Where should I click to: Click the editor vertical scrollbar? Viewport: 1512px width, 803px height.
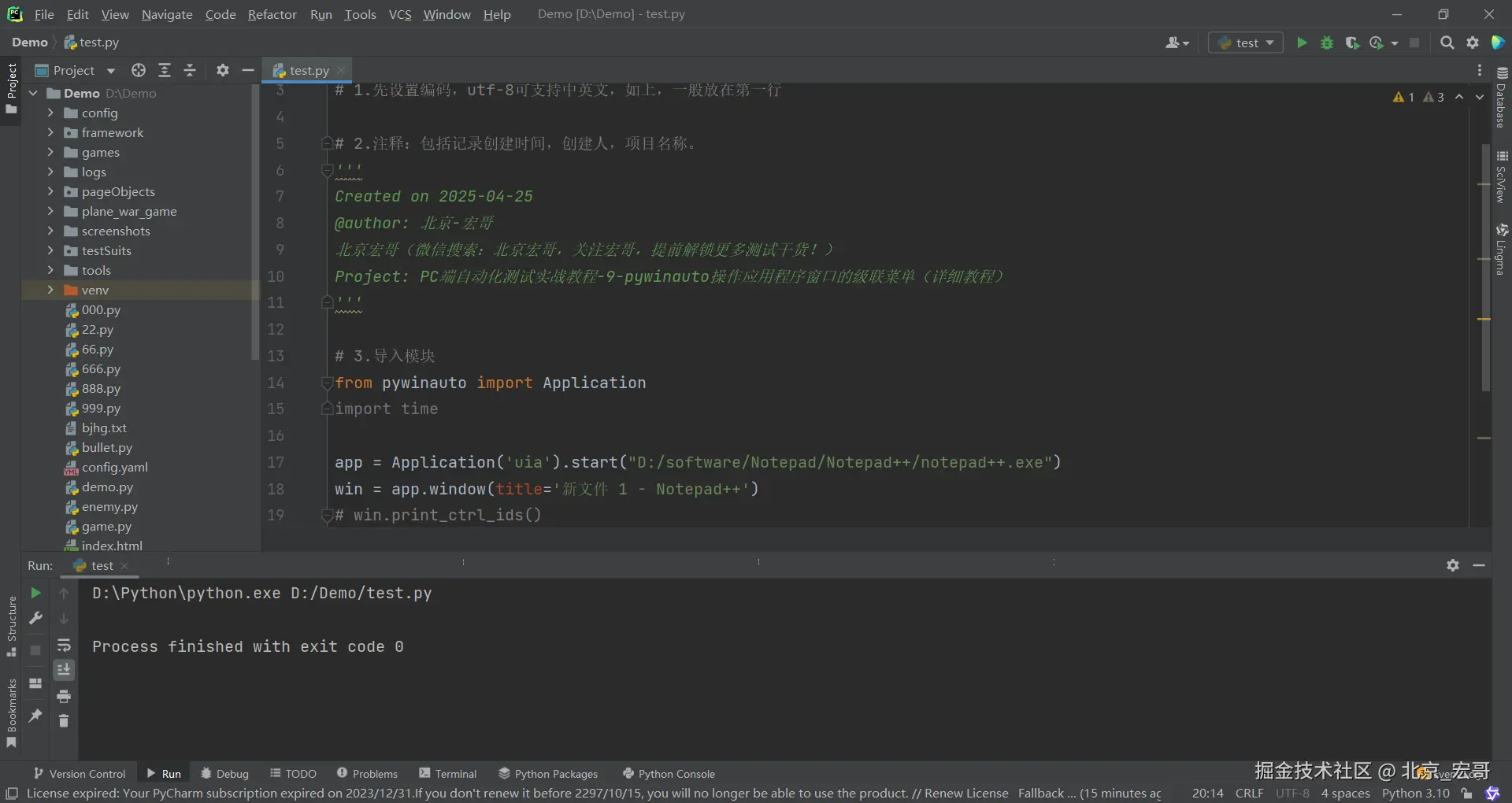tap(1485, 268)
